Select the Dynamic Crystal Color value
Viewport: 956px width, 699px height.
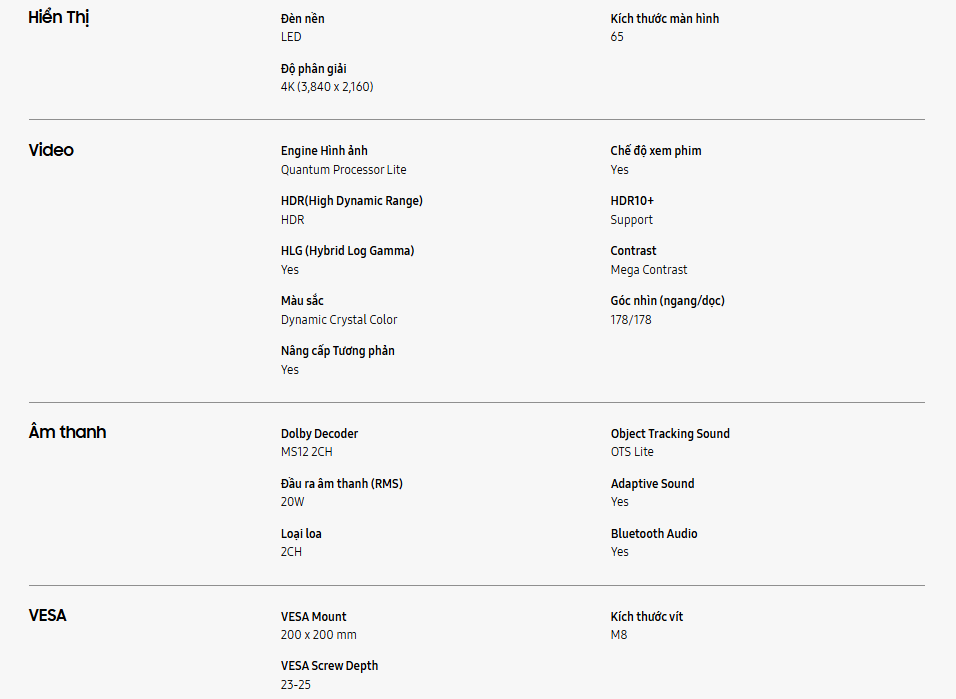click(x=338, y=320)
